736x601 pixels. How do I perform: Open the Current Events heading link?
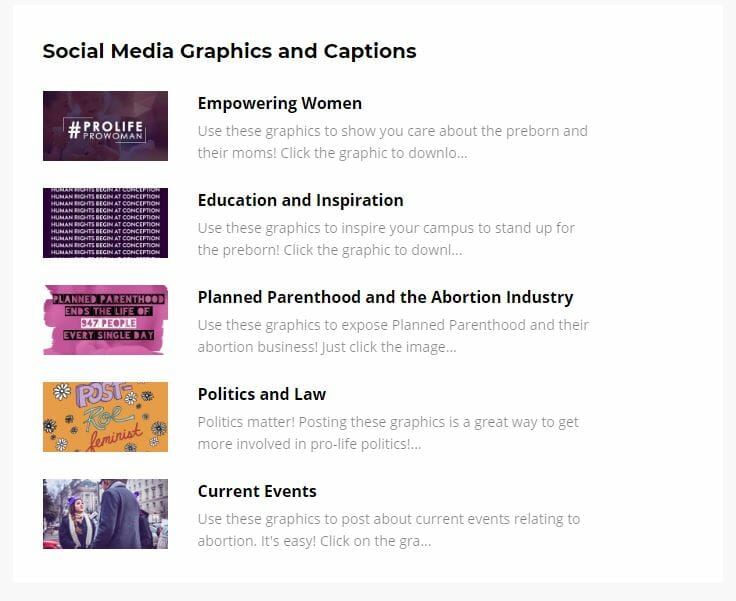click(257, 491)
